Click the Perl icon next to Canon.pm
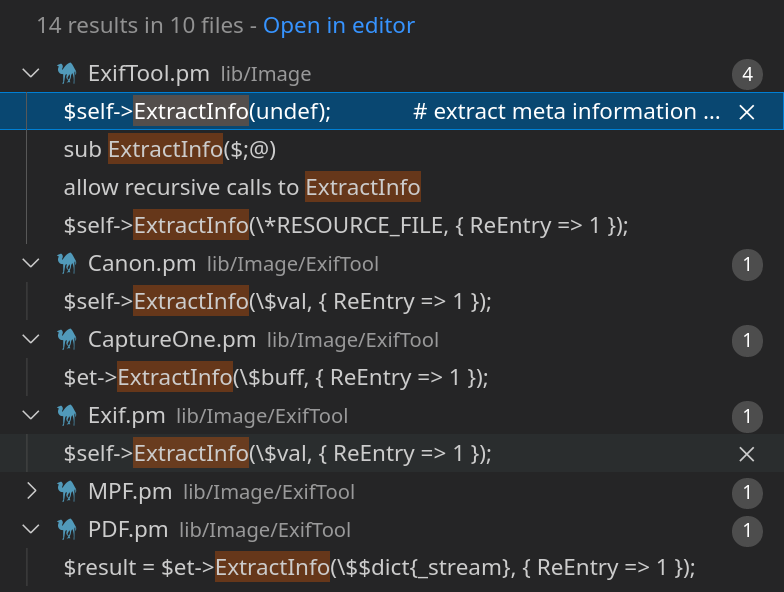 tap(67, 264)
